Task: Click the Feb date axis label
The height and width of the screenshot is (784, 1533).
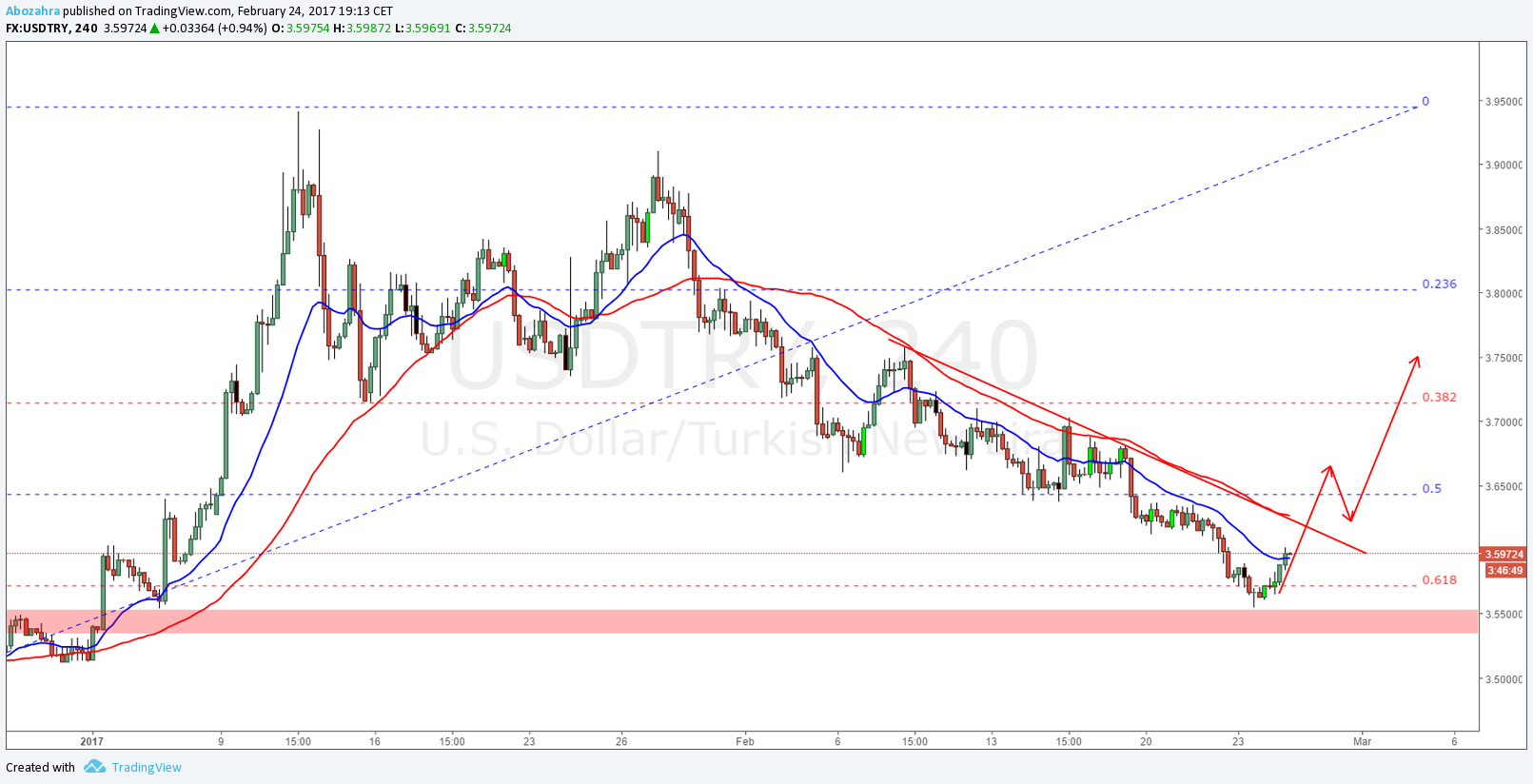Action: coord(745,742)
